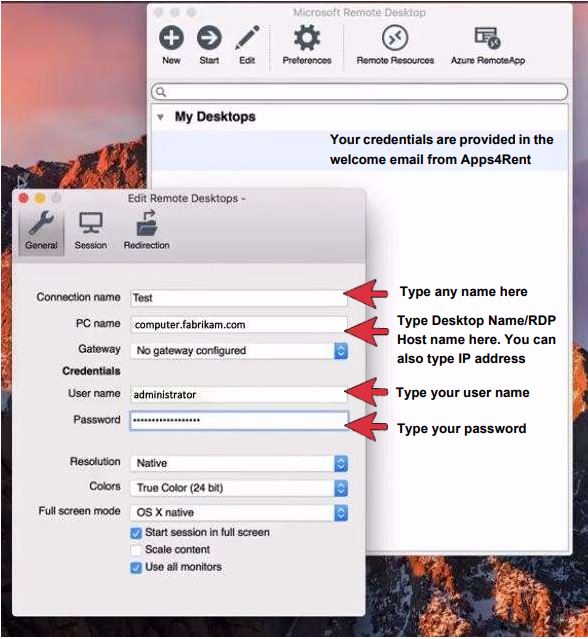Toggle Use all monitors checkbox
This screenshot has height=639, width=588.
point(136,567)
